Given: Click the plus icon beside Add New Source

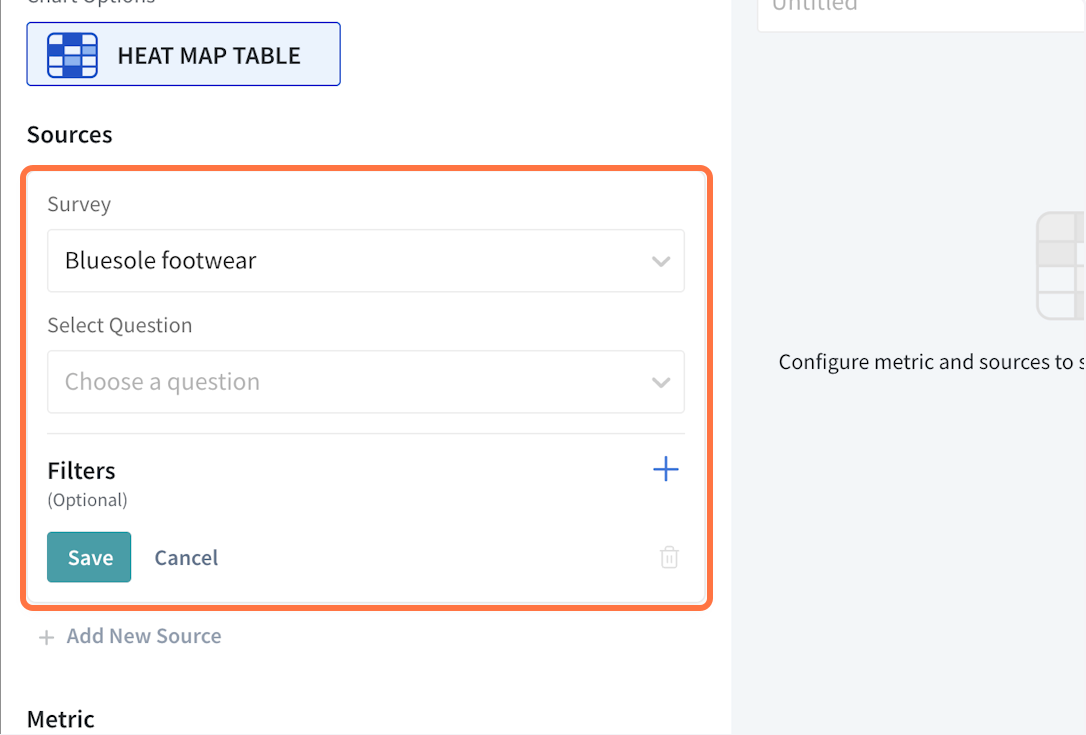Looking at the screenshot, I should pyautogui.click(x=46, y=637).
